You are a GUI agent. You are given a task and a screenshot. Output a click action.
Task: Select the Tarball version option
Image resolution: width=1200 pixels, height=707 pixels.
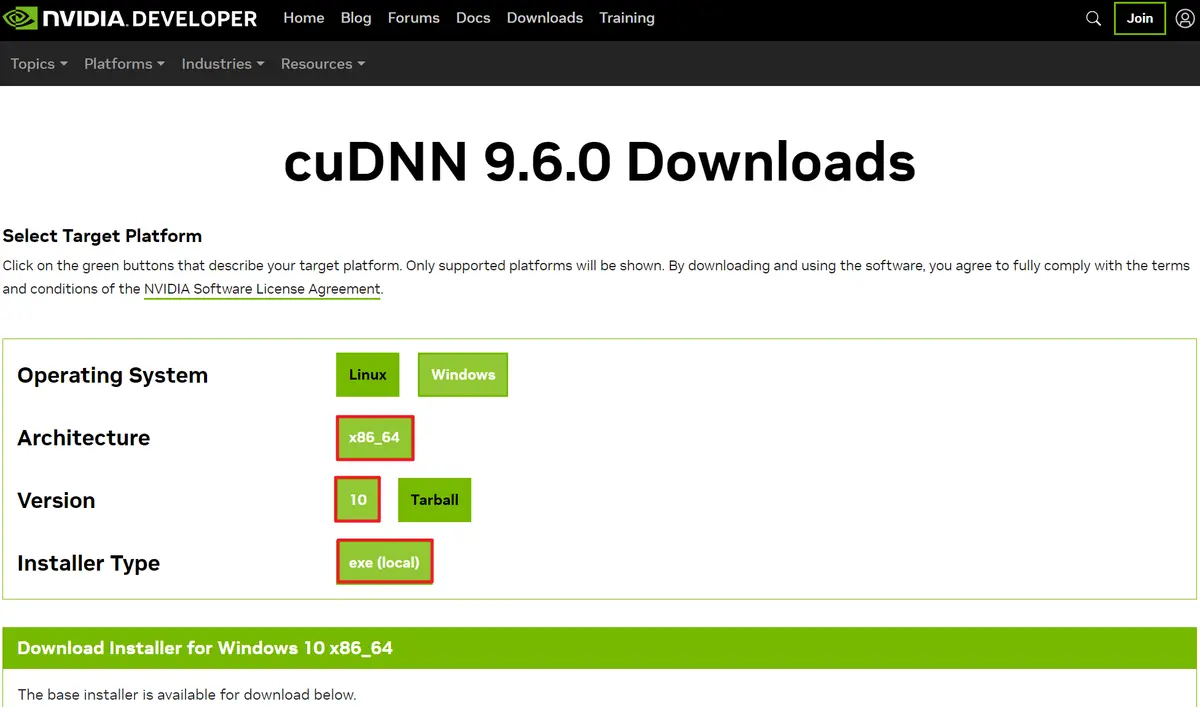tap(434, 500)
